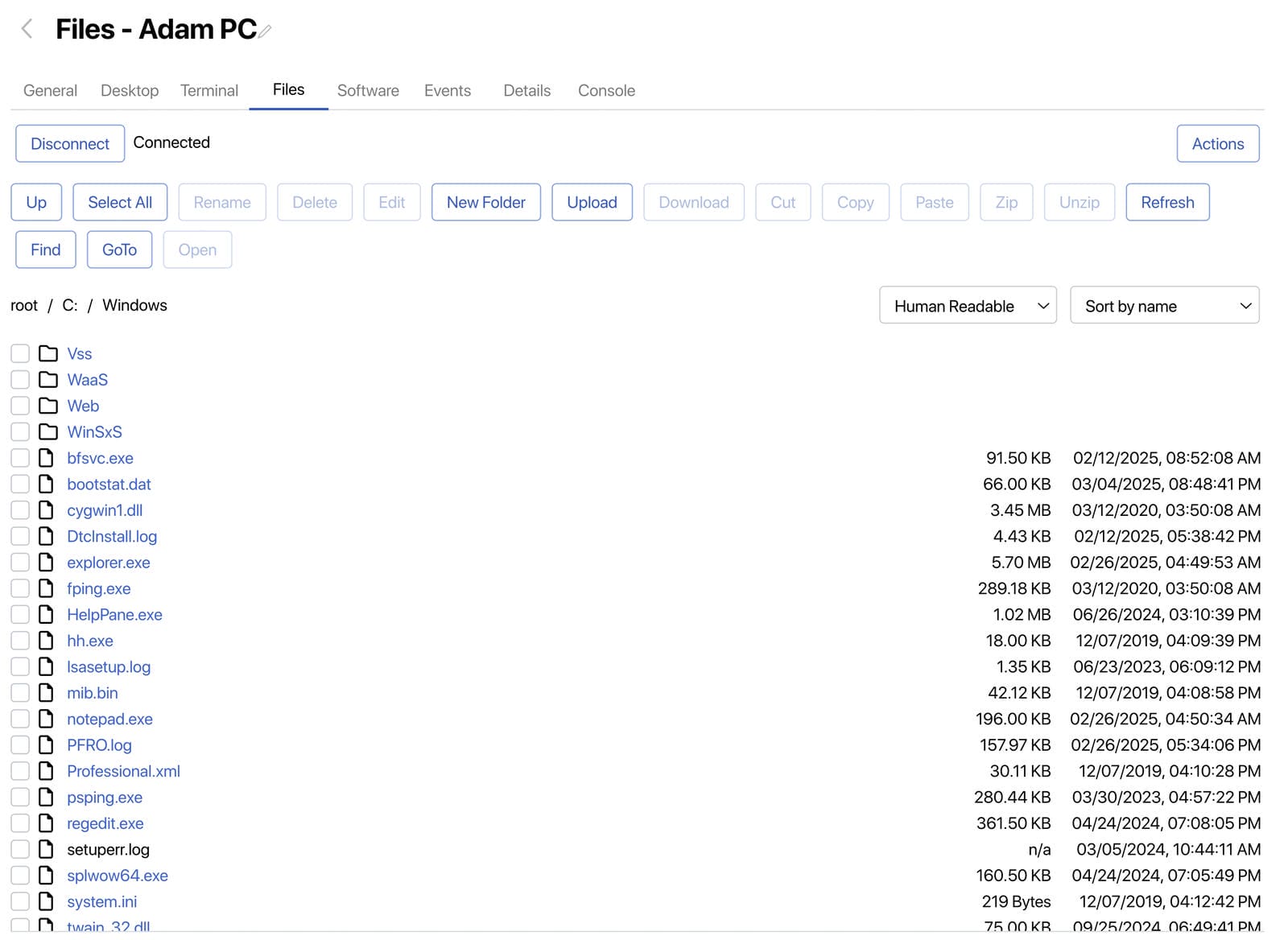The width and height of the screenshot is (1288, 940).
Task: Open the Human Readable size format dropdown
Action: (x=967, y=306)
